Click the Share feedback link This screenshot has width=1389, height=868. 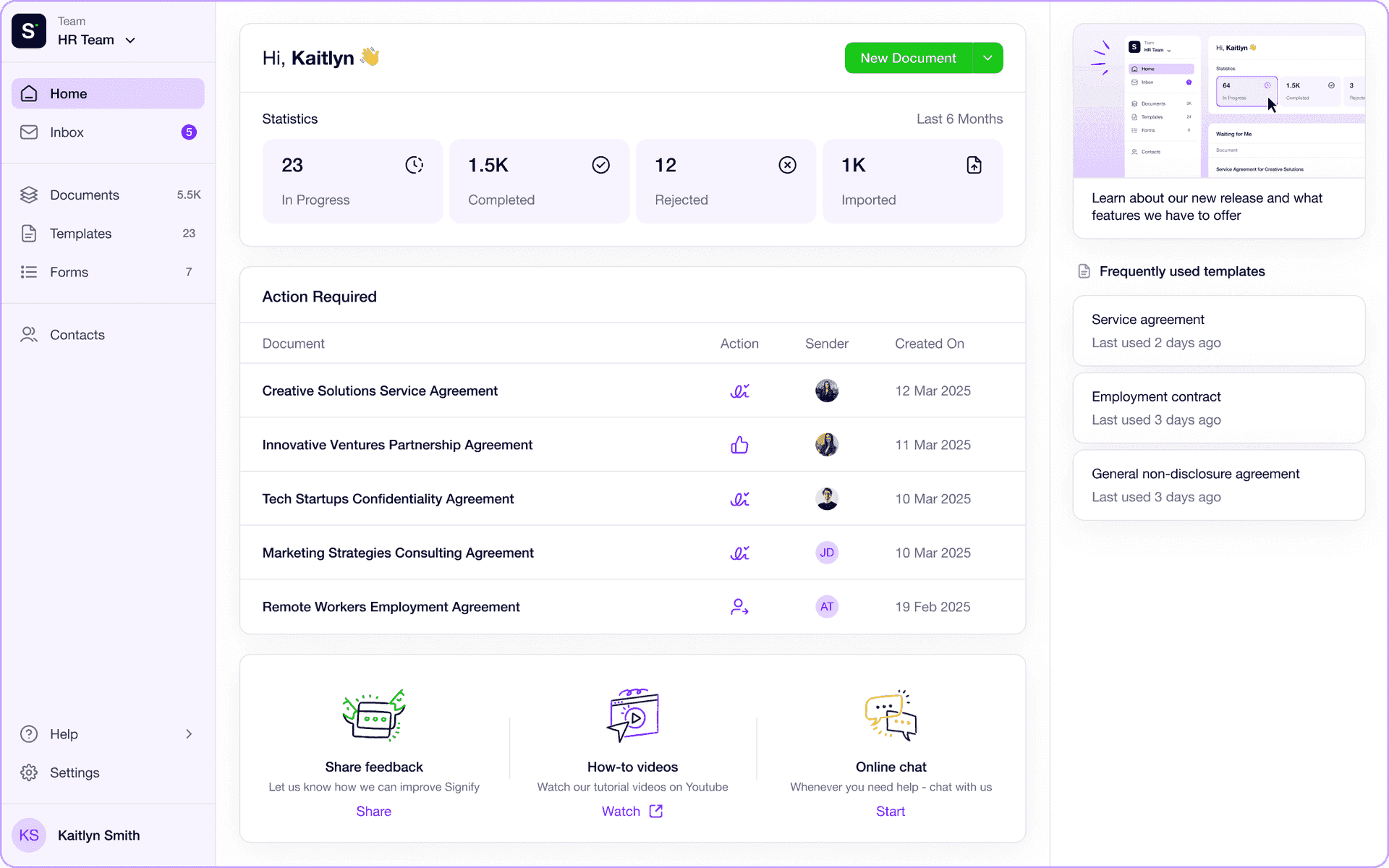373,812
